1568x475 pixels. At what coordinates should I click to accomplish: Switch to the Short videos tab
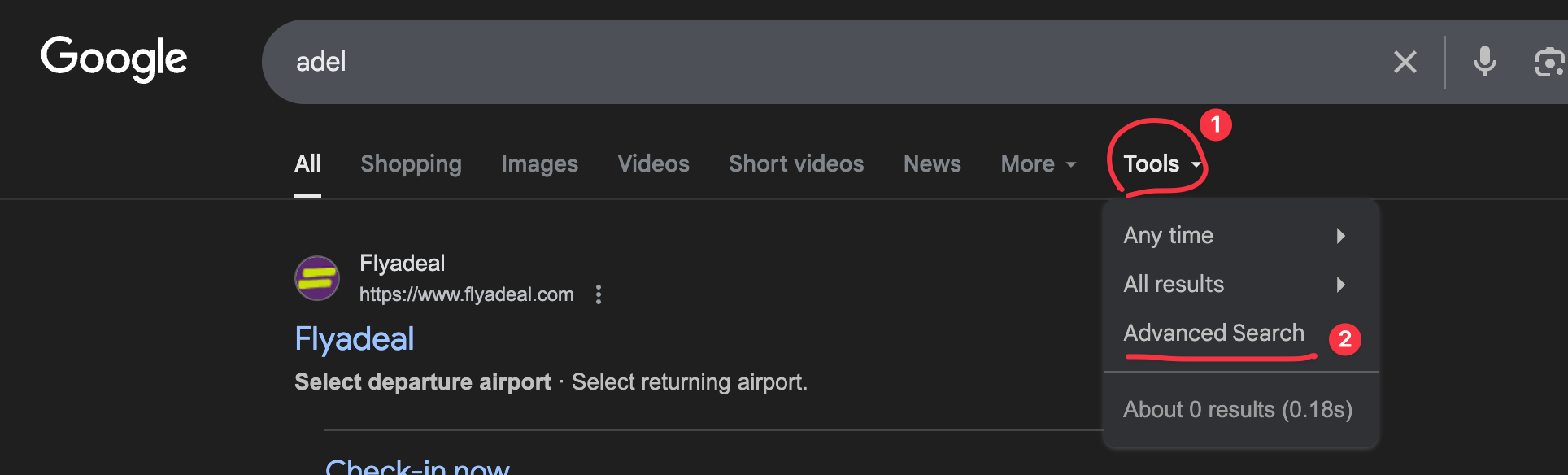click(x=796, y=164)
